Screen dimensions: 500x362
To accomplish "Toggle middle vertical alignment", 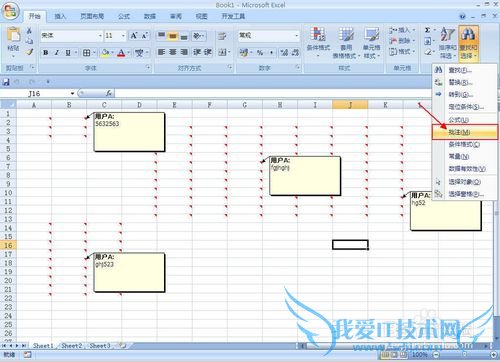I will (172, 35).
